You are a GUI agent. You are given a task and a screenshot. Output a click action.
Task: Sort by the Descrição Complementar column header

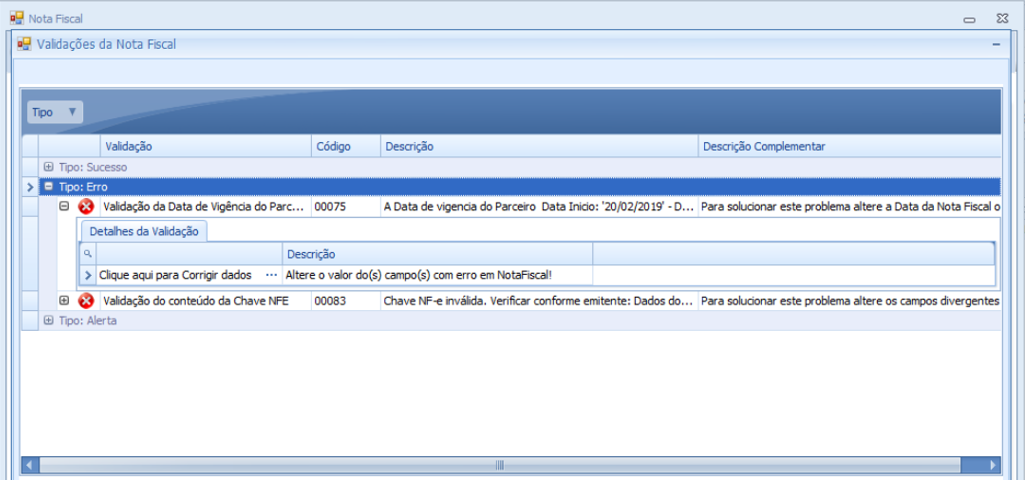[850, 146]
